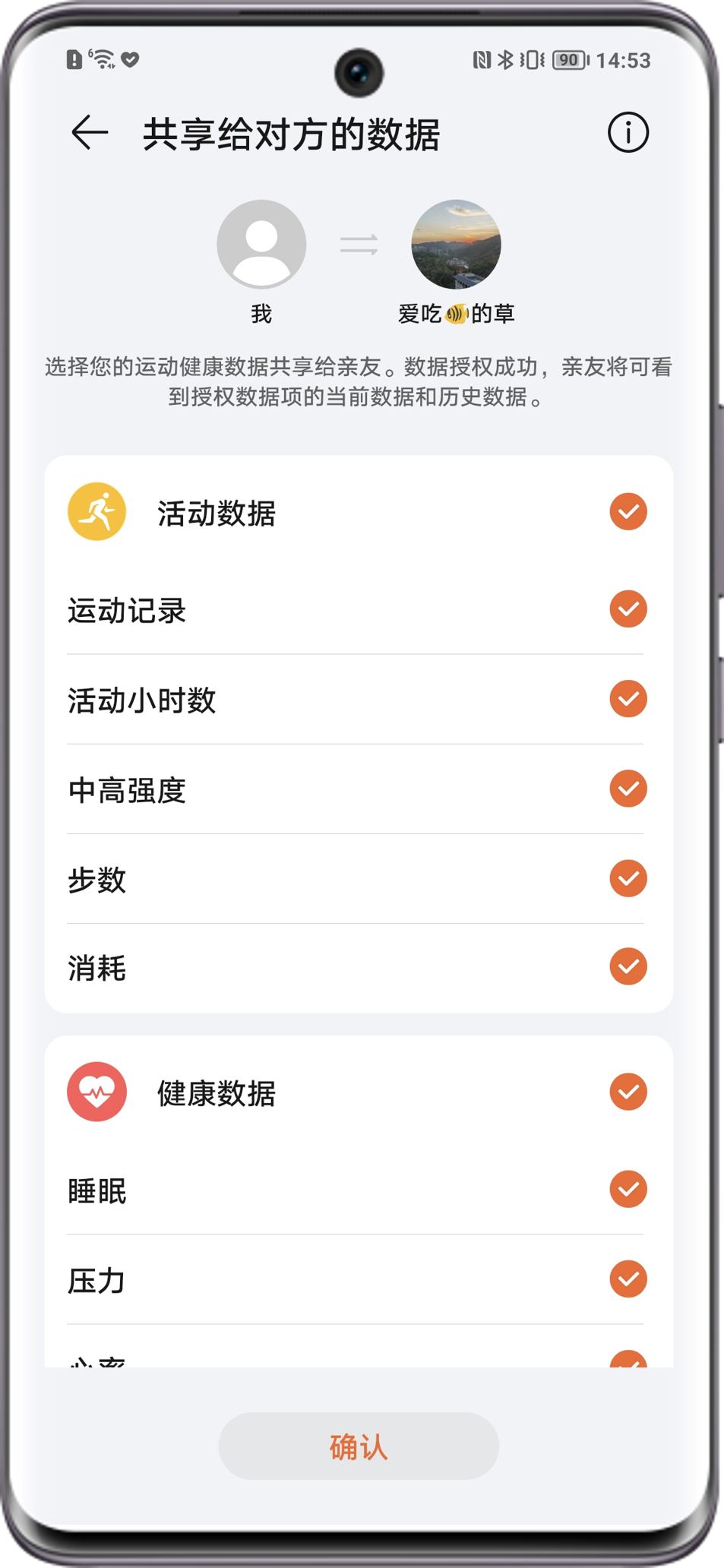Screen dimensions: 724x1568
Task: Uncheck 运动记录 sharing
Action: click(628, 609)
